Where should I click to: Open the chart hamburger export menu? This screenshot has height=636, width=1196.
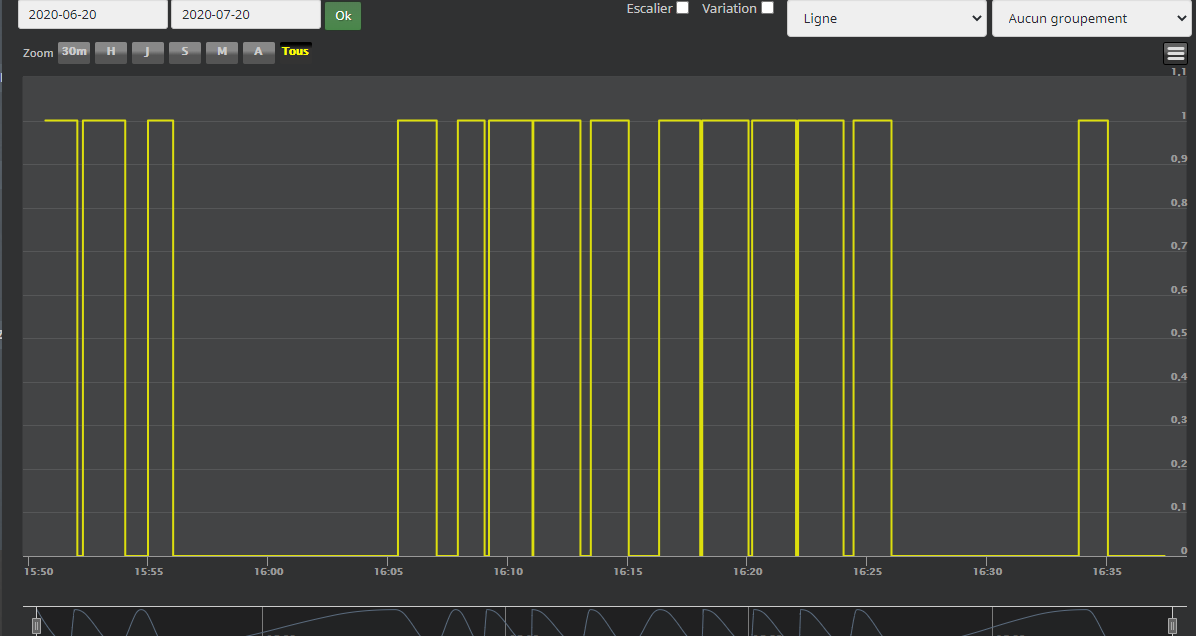click(x=1175, y=54)
